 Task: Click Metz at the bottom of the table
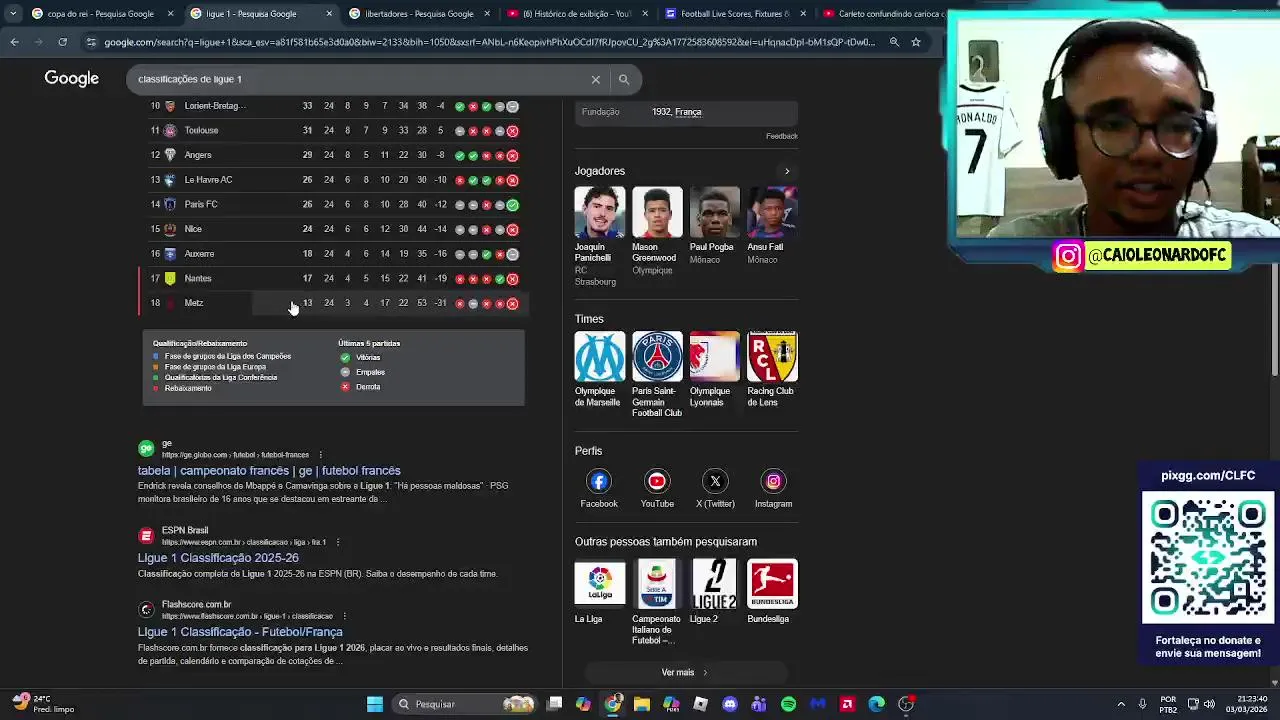click(x=193, y=303)
